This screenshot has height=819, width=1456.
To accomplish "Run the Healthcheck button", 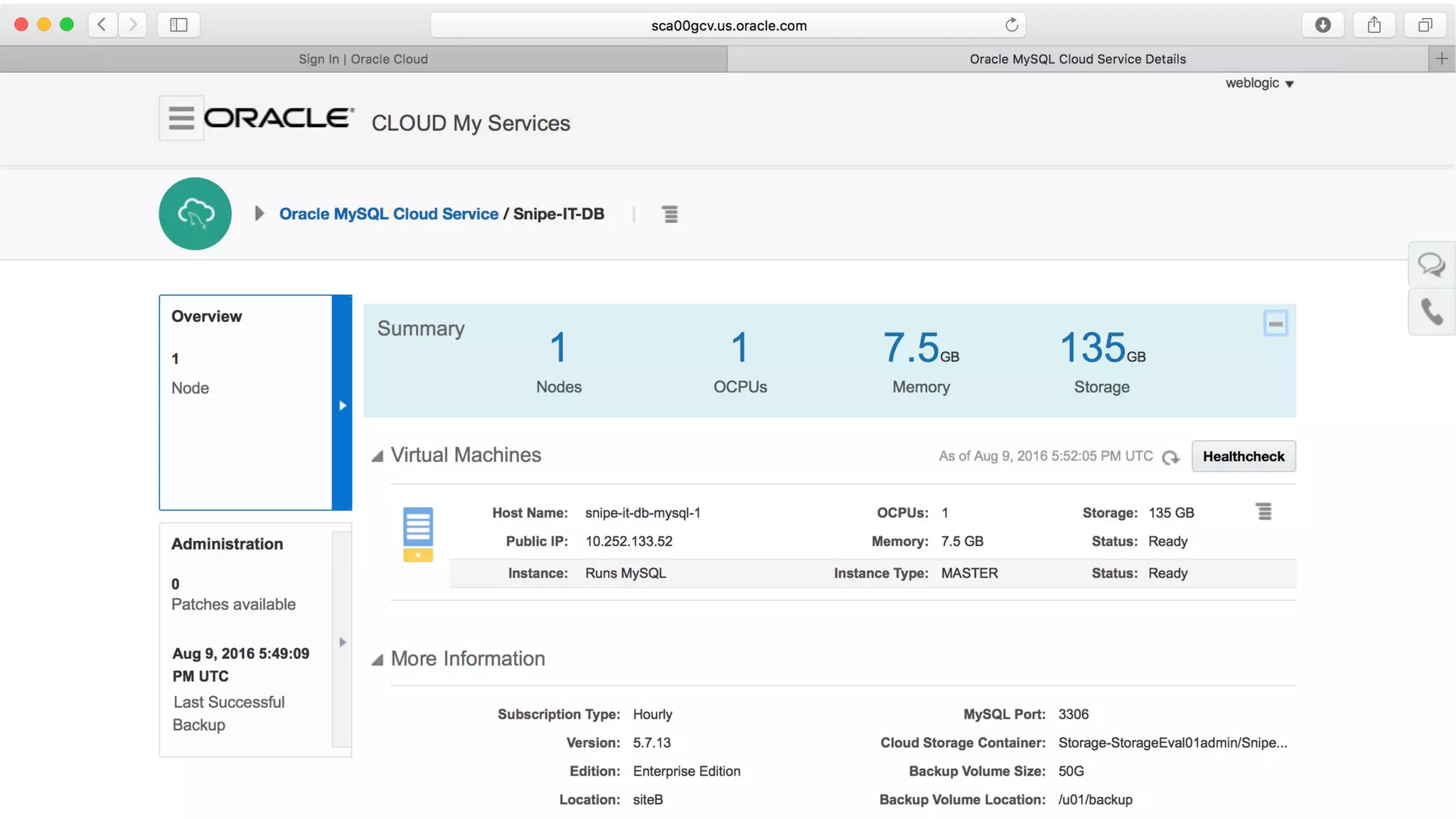I will point(1243,456).
